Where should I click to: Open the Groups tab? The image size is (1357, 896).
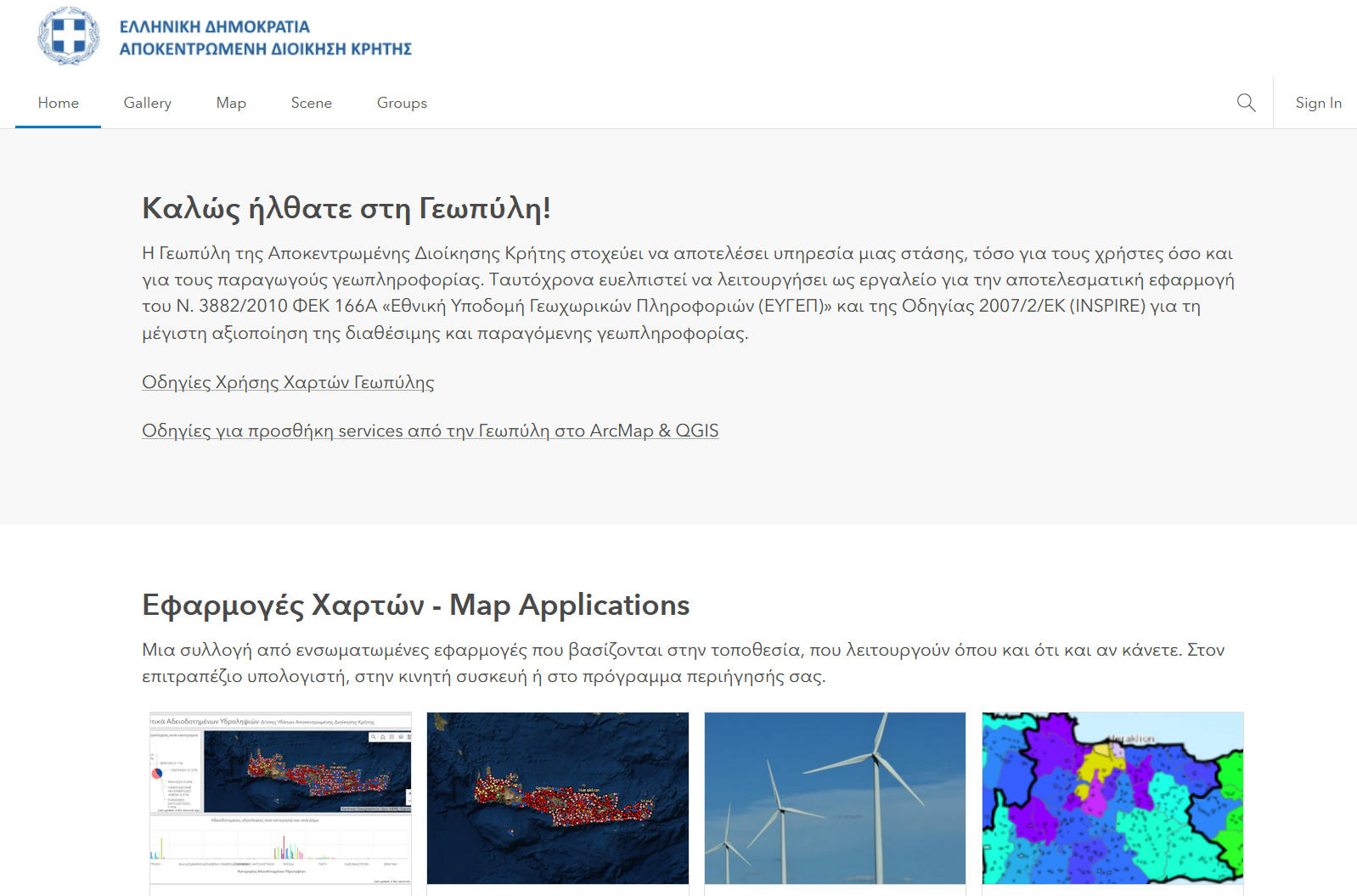pyautogui.click(x=402, y=103)
